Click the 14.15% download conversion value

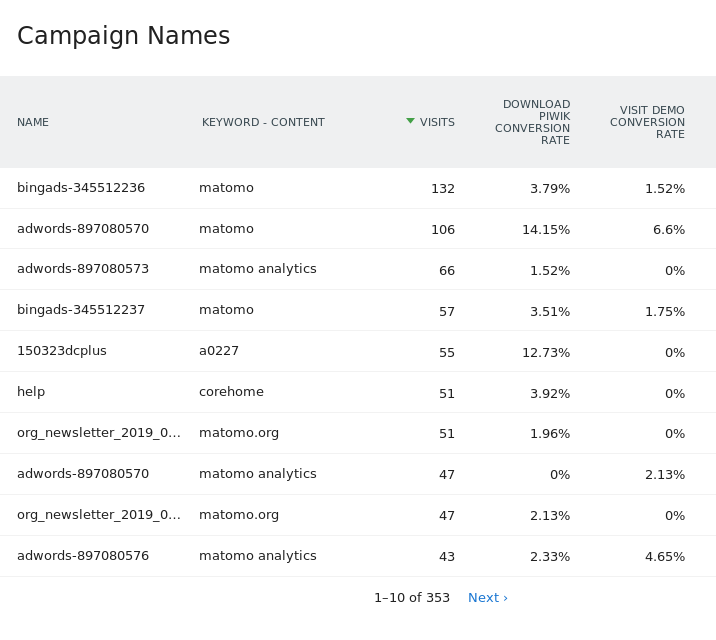[545, 229]
